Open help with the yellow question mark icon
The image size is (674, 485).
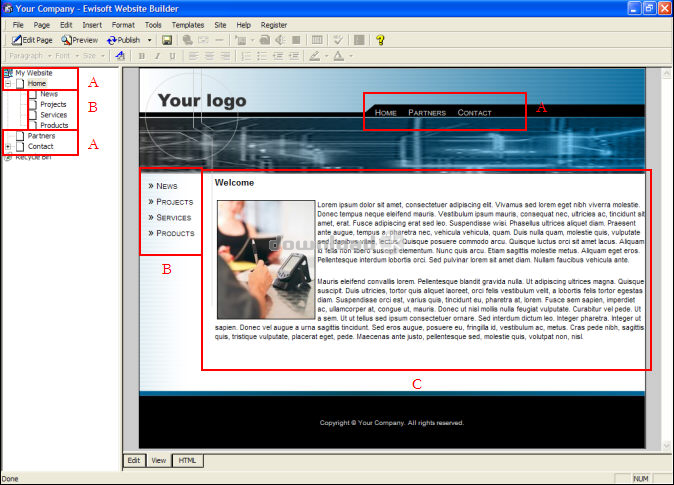click(x=380, y=40)
